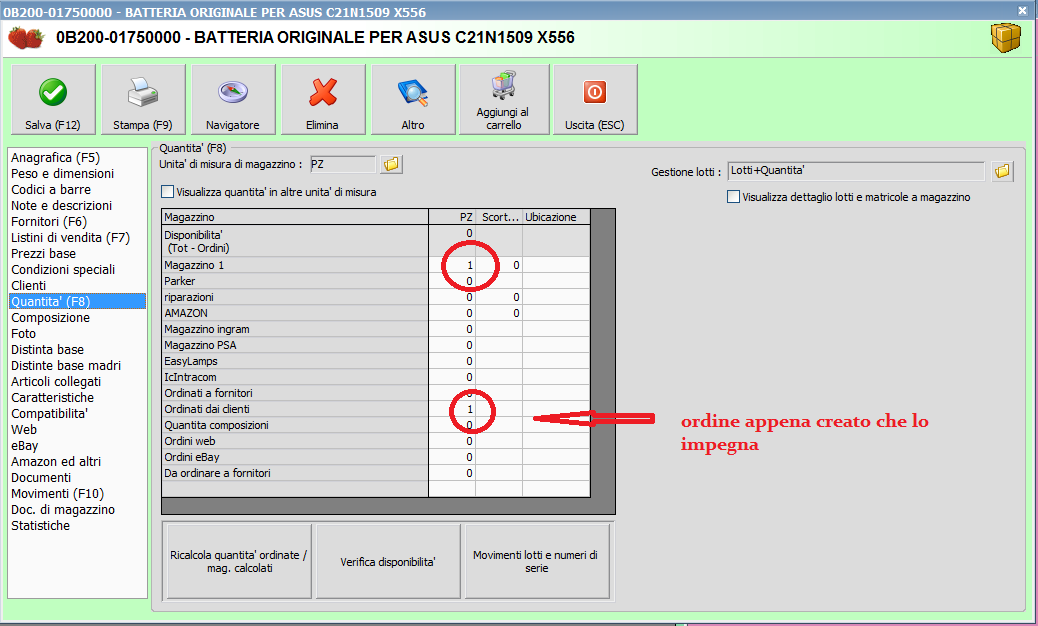Image resolution: width=1038 pixels, height=626 pixels.
Task: Click Movimenti lotti e numeri di serie
Action: coord(536,561)
